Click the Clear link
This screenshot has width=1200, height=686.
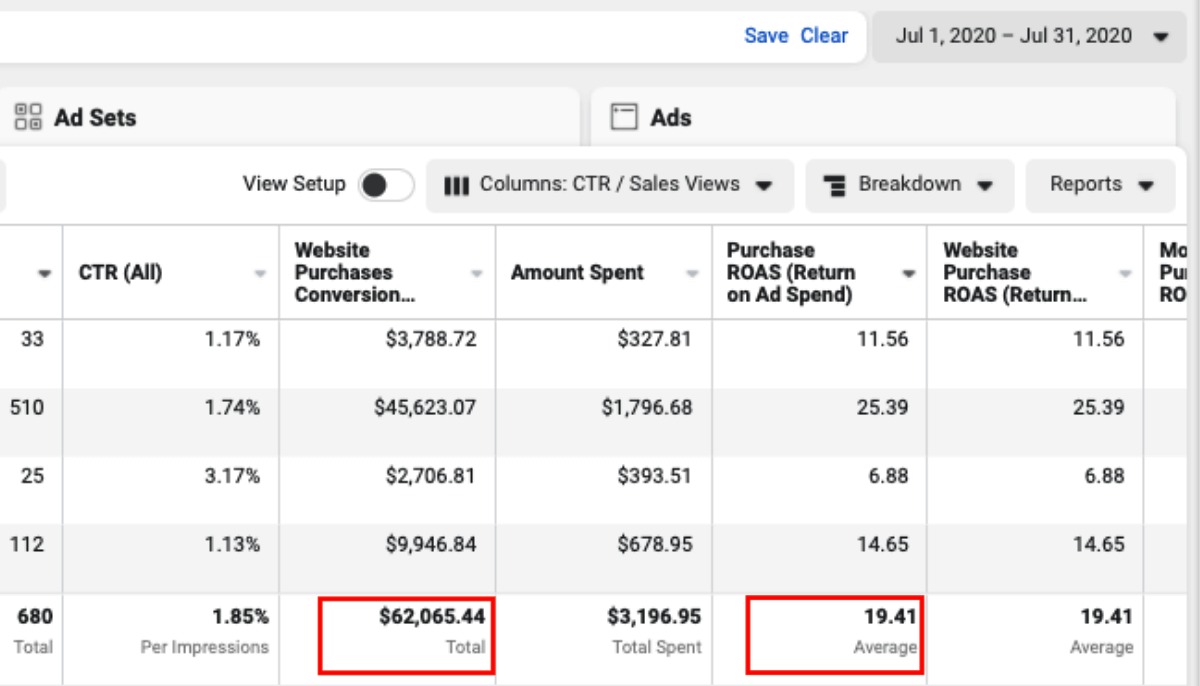pos(824,36)
